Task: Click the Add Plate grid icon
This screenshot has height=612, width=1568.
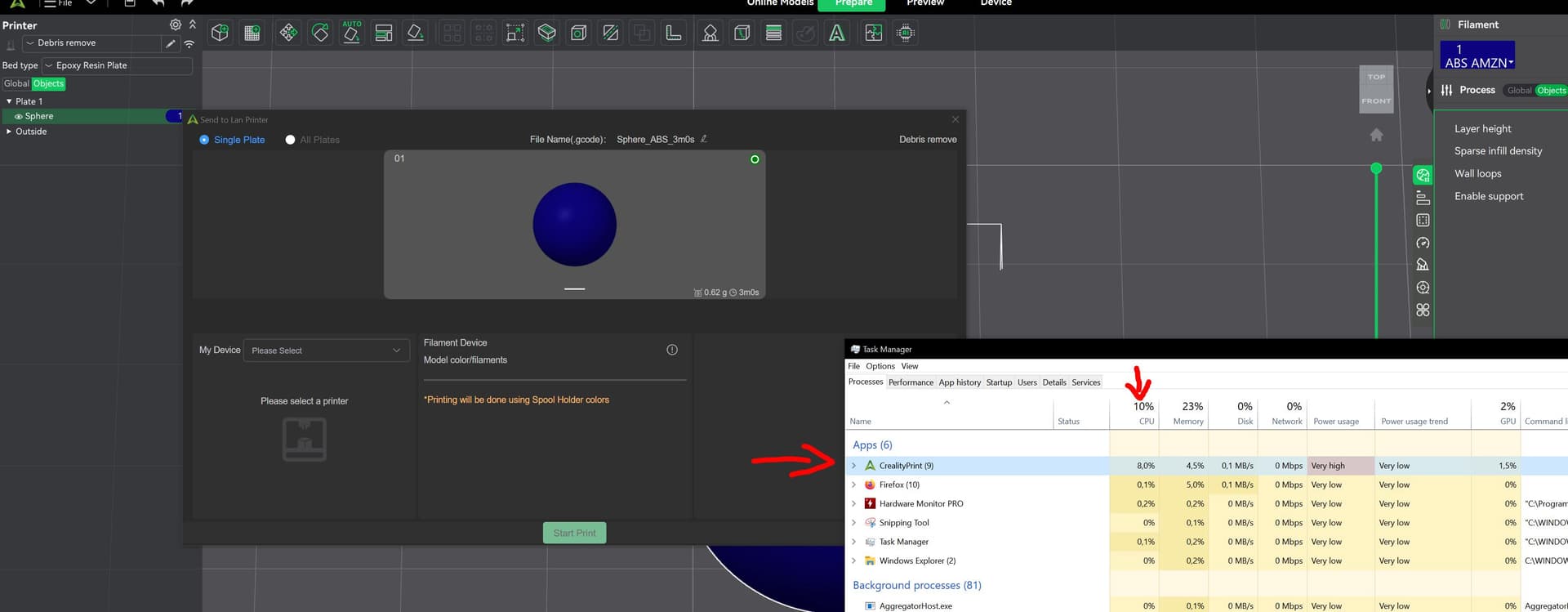Action: pyautogui.click(x=252, y=33)
